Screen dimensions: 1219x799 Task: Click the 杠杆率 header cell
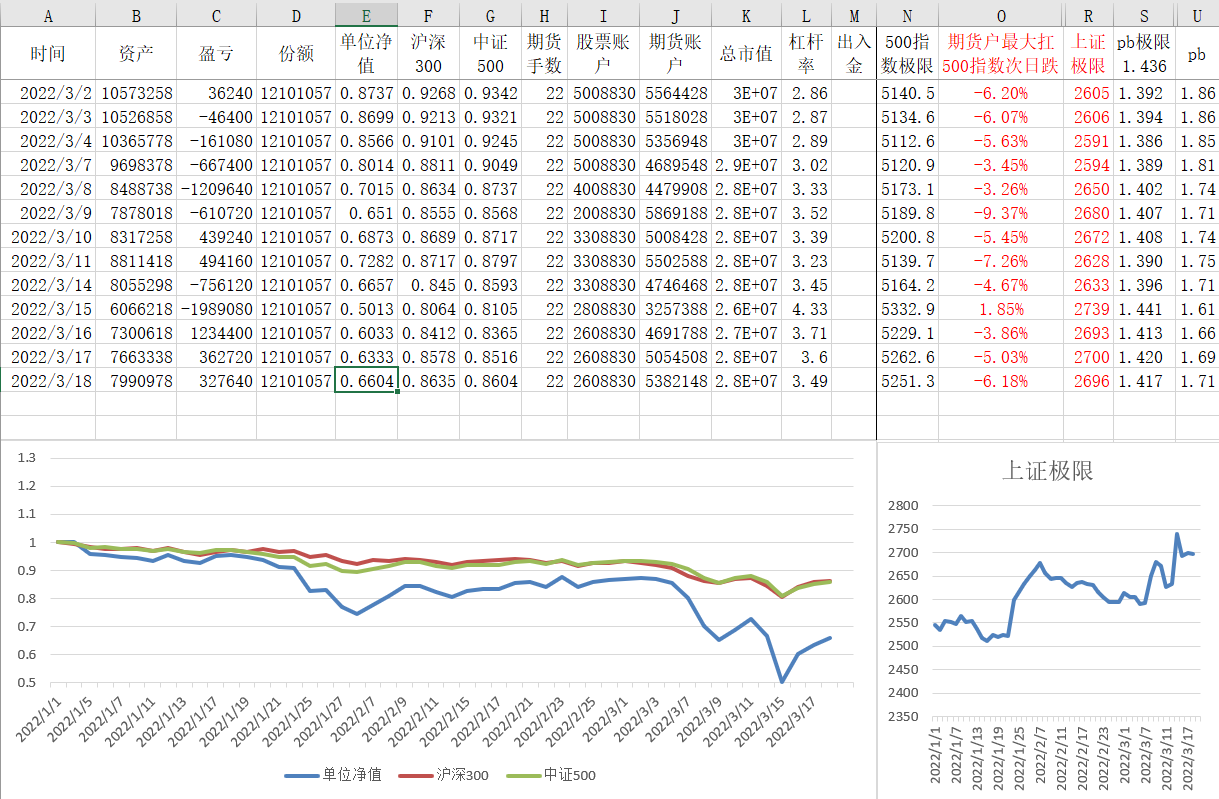tap(806, 54)
